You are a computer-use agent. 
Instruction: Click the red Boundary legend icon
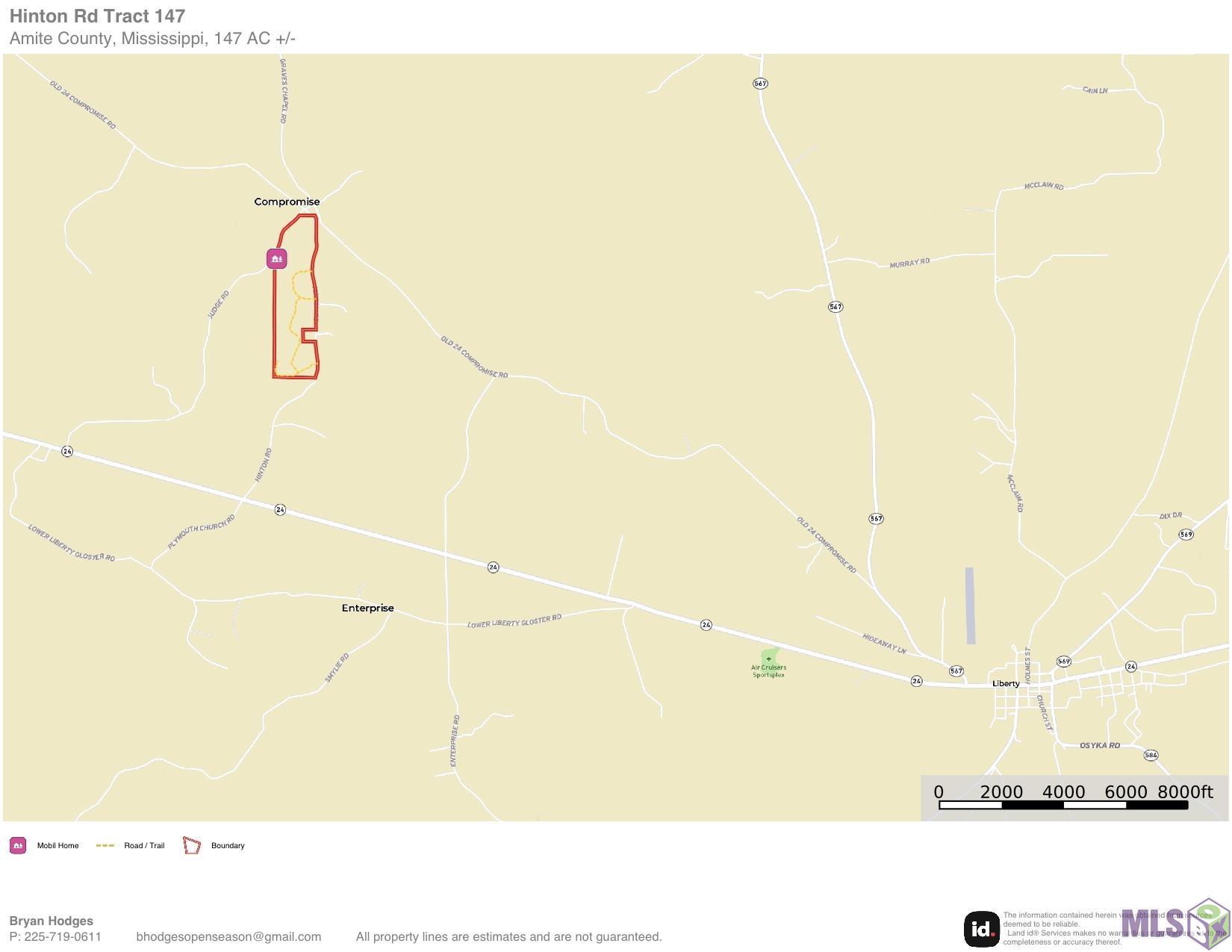click(x=192, y=846)
